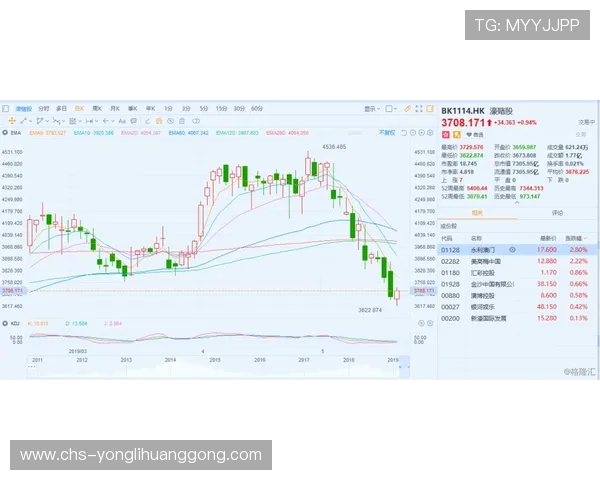This screenshot has height=480, width=600.
Task: Toggle the 不复权 adjustment option
Action: tap(386, 132)
